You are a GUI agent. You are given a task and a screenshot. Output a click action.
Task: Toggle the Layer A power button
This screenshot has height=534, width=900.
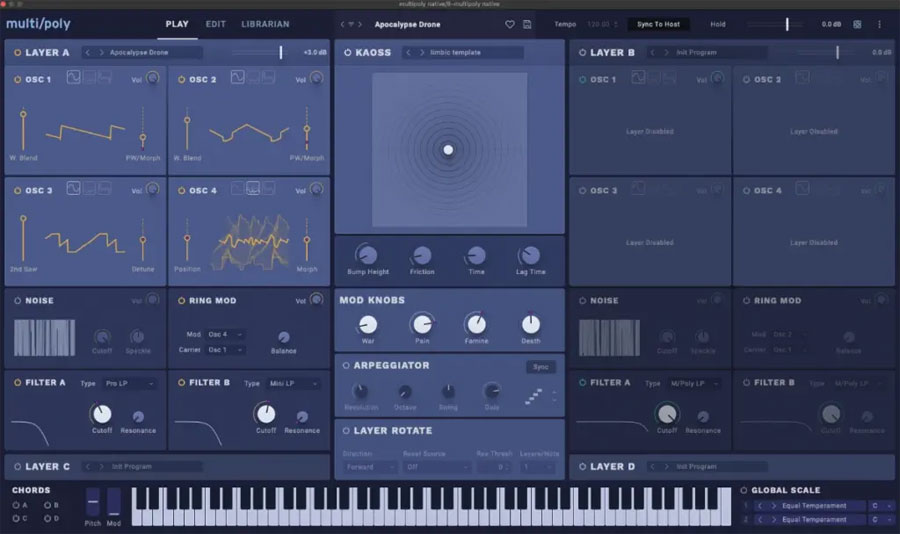[17, 52]
